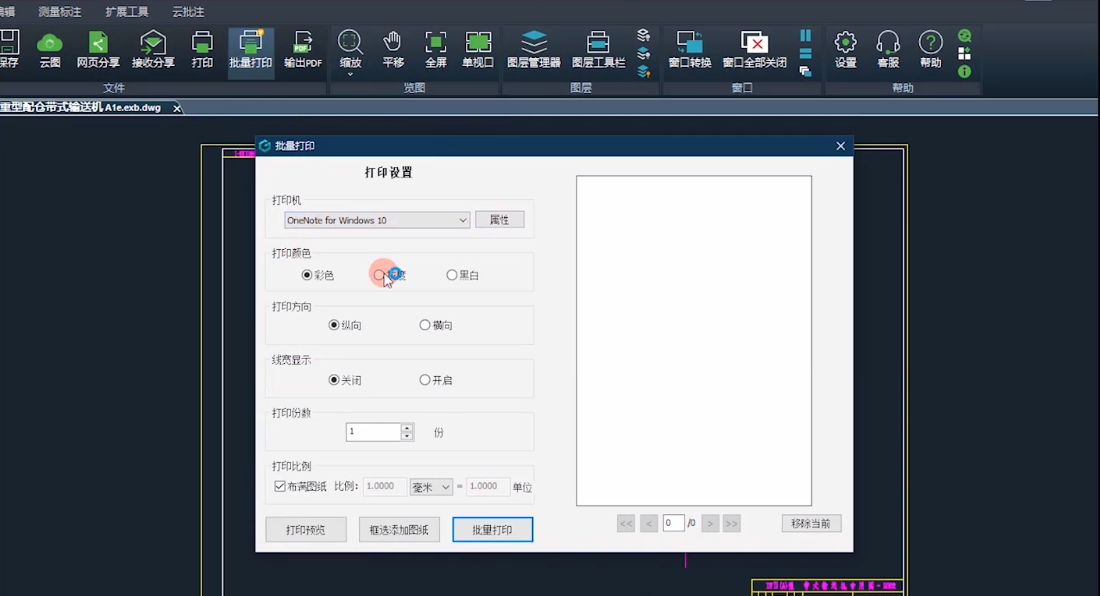Expand the OneNote printer dropdown
Image resolution: width=1100 pixels, height=596 pixels.
tap(462, 220)
